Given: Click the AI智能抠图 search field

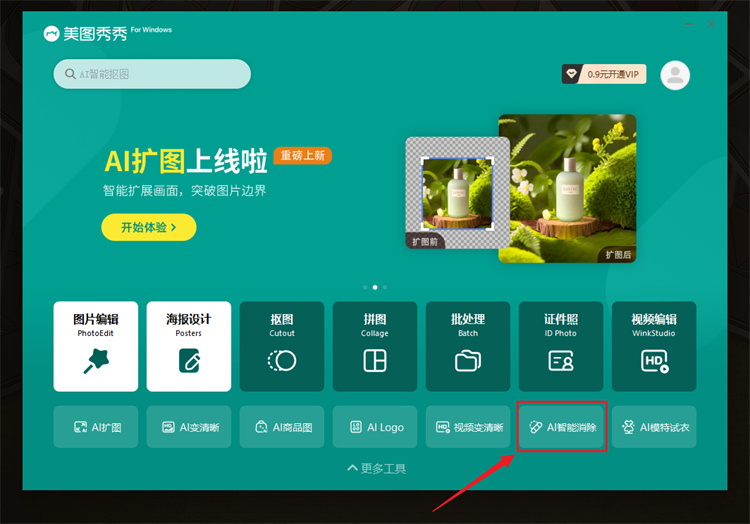Looking at the screenshot, I should [152, 74].
